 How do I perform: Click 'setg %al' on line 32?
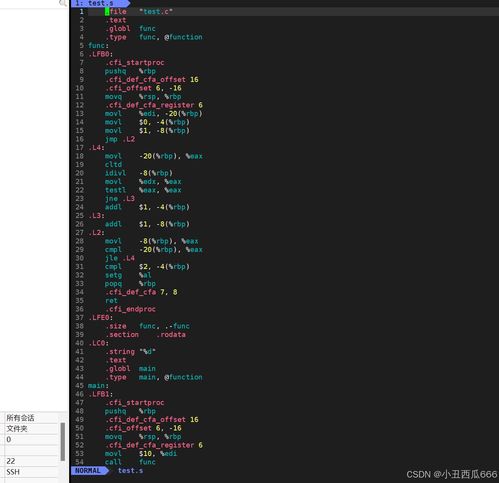coord(128,275)
